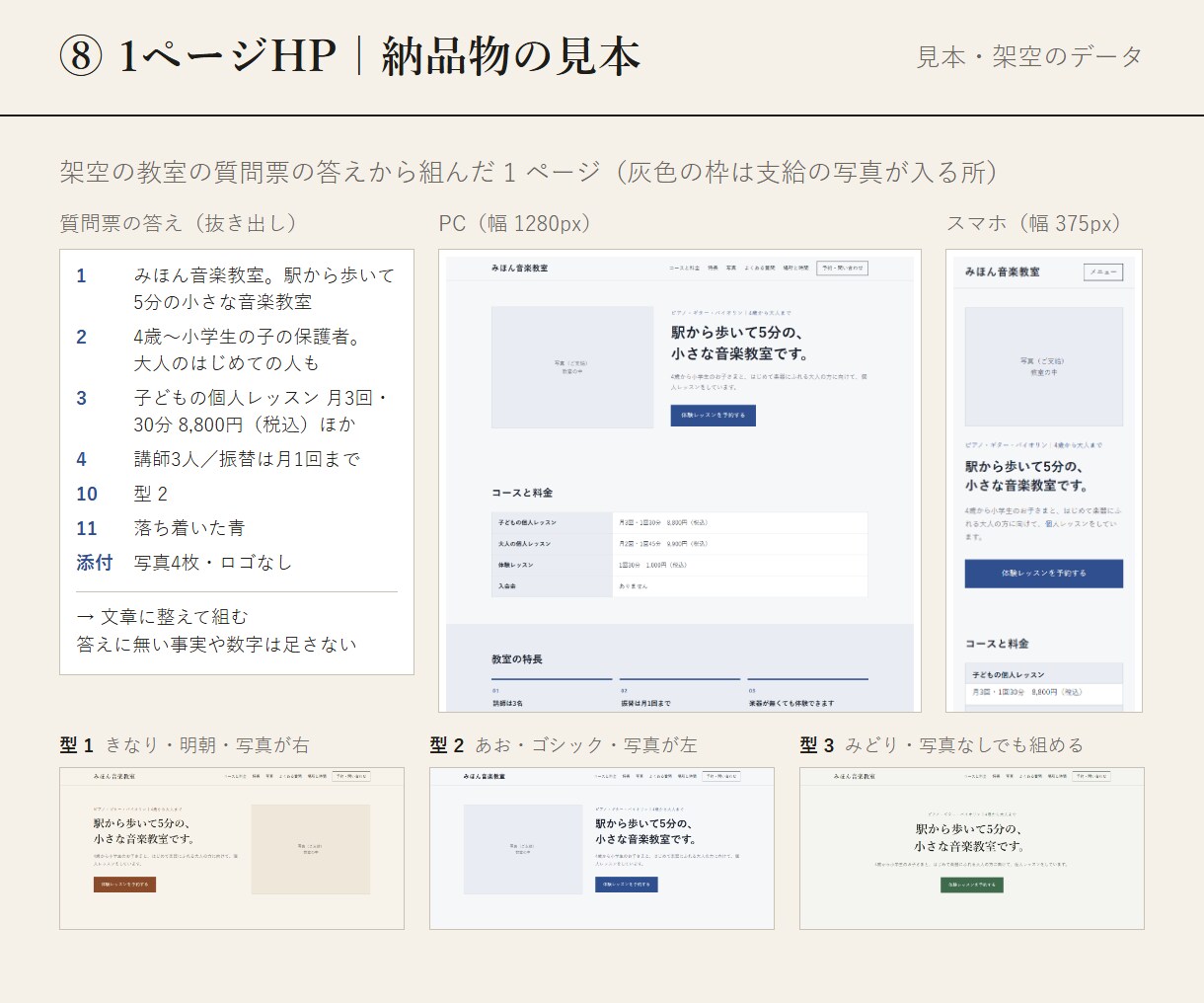Click 予約・問い合わせ button in 型 3 preview header
Image resolution: width=1204 pixels, height=1003 pixels.
tap(1091, 777)
